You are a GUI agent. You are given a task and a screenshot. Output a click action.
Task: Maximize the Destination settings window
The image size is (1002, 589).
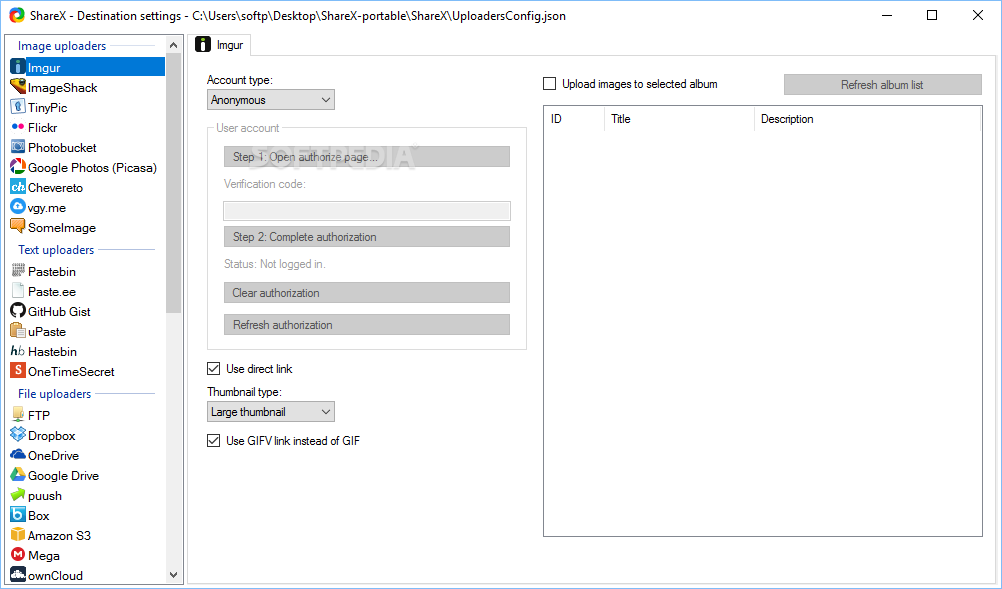932,15
